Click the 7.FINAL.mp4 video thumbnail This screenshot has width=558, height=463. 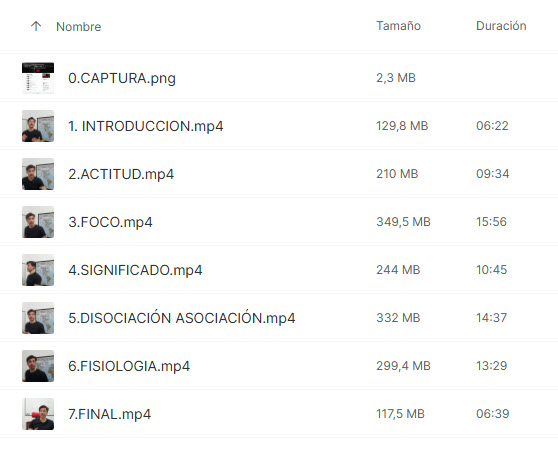click(38, 414)
